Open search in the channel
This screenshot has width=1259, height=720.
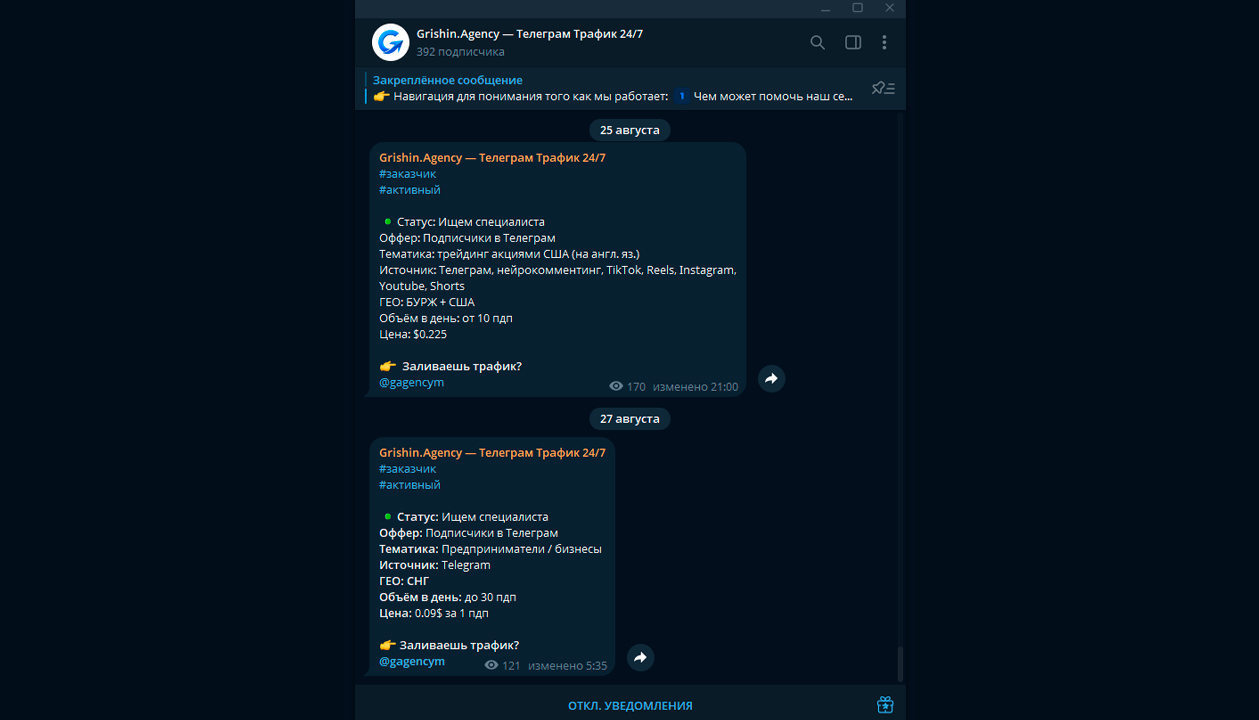(x=817, y=42)
